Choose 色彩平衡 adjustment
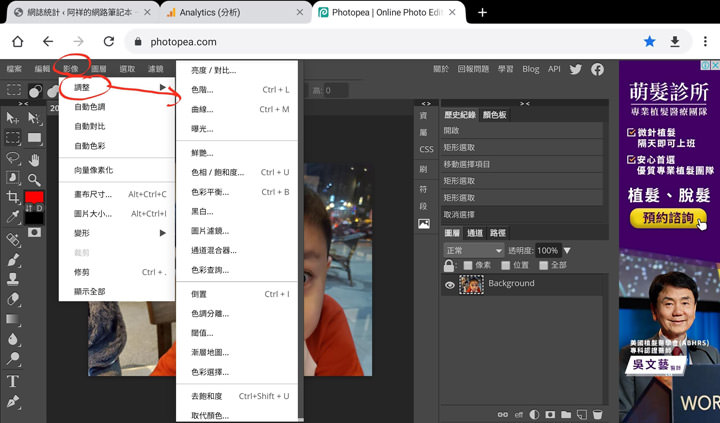720x423 pixels. pos(236,192)
